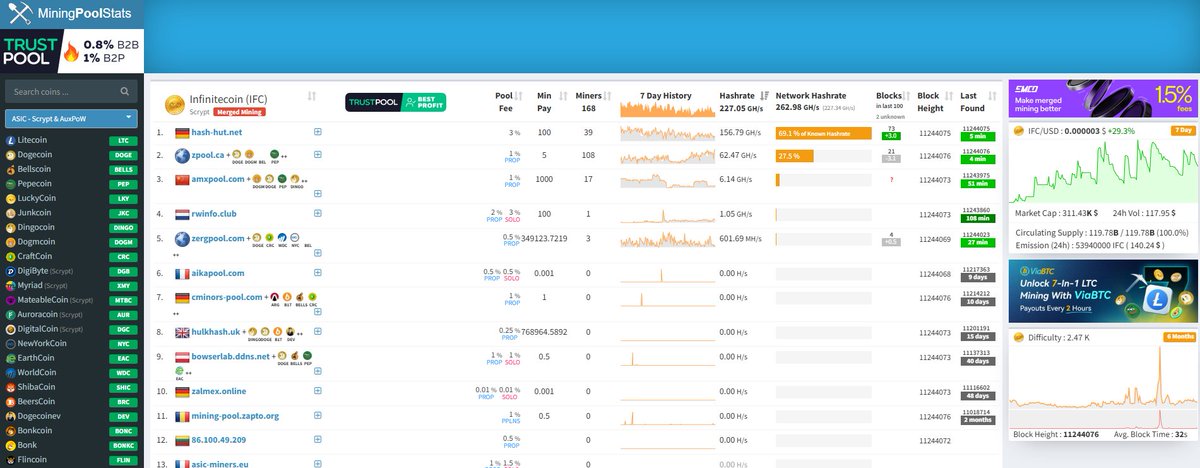Viewport: 1200px width, 468px height.
Task: Click the 7 Day toggle on price chart
Action: [x=1183, y=131]
